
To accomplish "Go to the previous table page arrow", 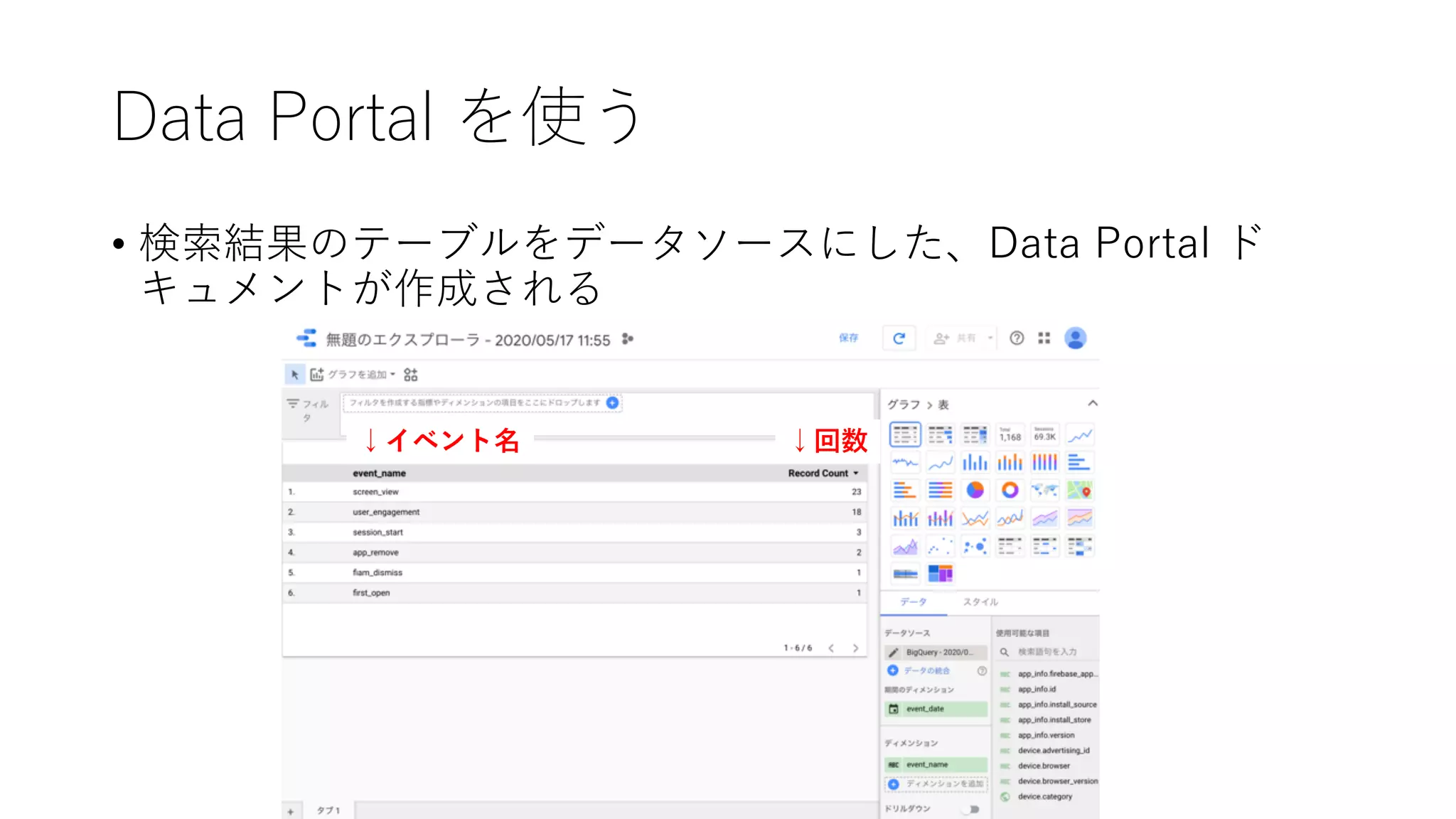I will (x=830, y=648).
